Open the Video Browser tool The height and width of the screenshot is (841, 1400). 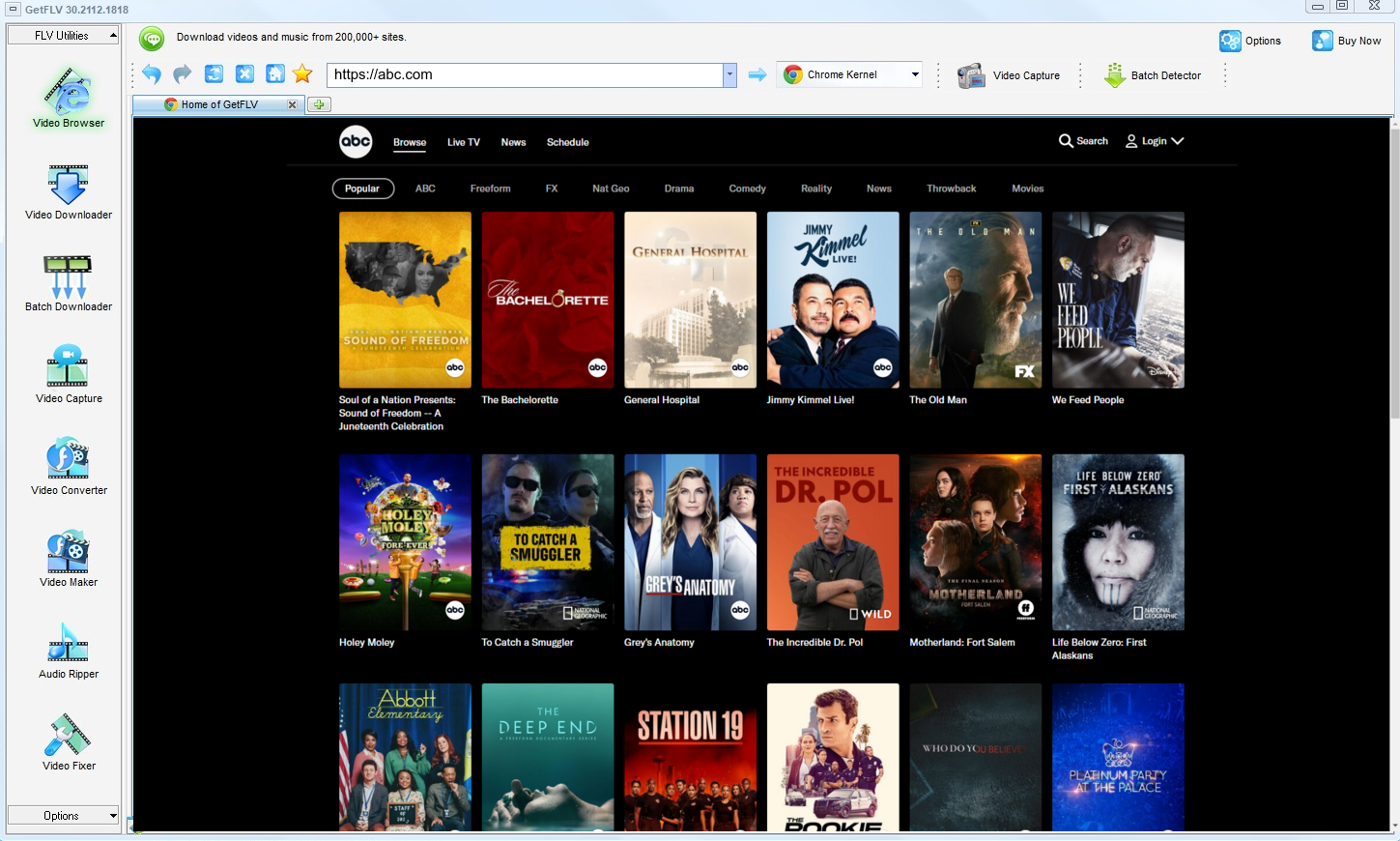(69, 97)
